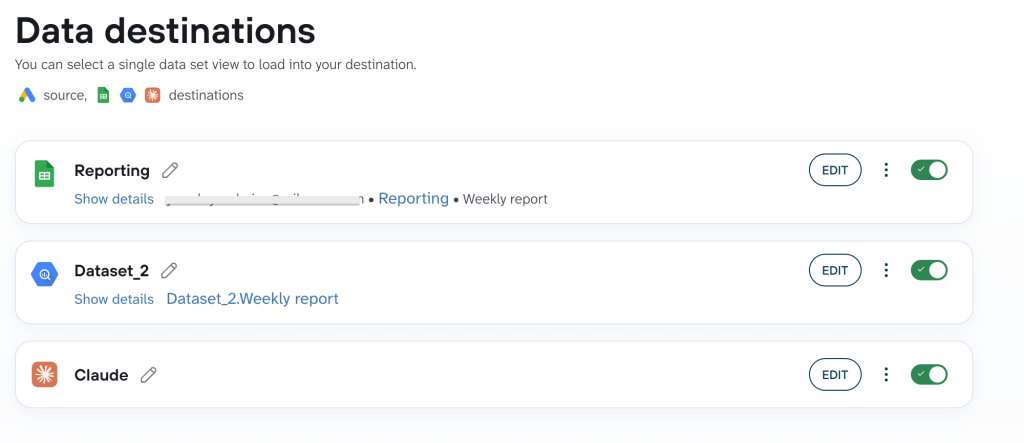Click the Claude icon on Claude card
Viewport: 1024px width, 443px height.
pos(44,374)
